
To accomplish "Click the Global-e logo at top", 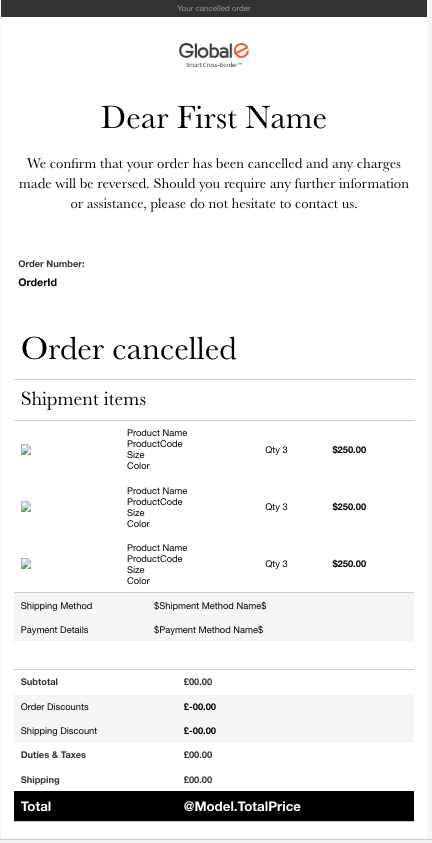I will click(214, 55).
